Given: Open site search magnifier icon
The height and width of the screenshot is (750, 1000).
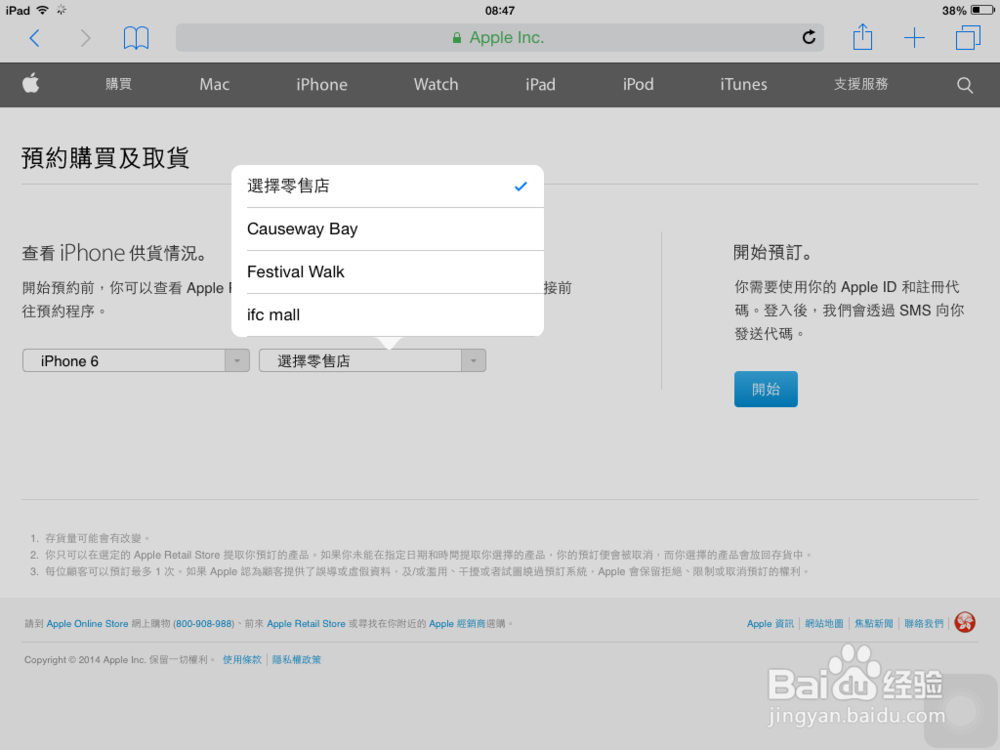Looking at the screenshot, I should [x=965, y=85].
